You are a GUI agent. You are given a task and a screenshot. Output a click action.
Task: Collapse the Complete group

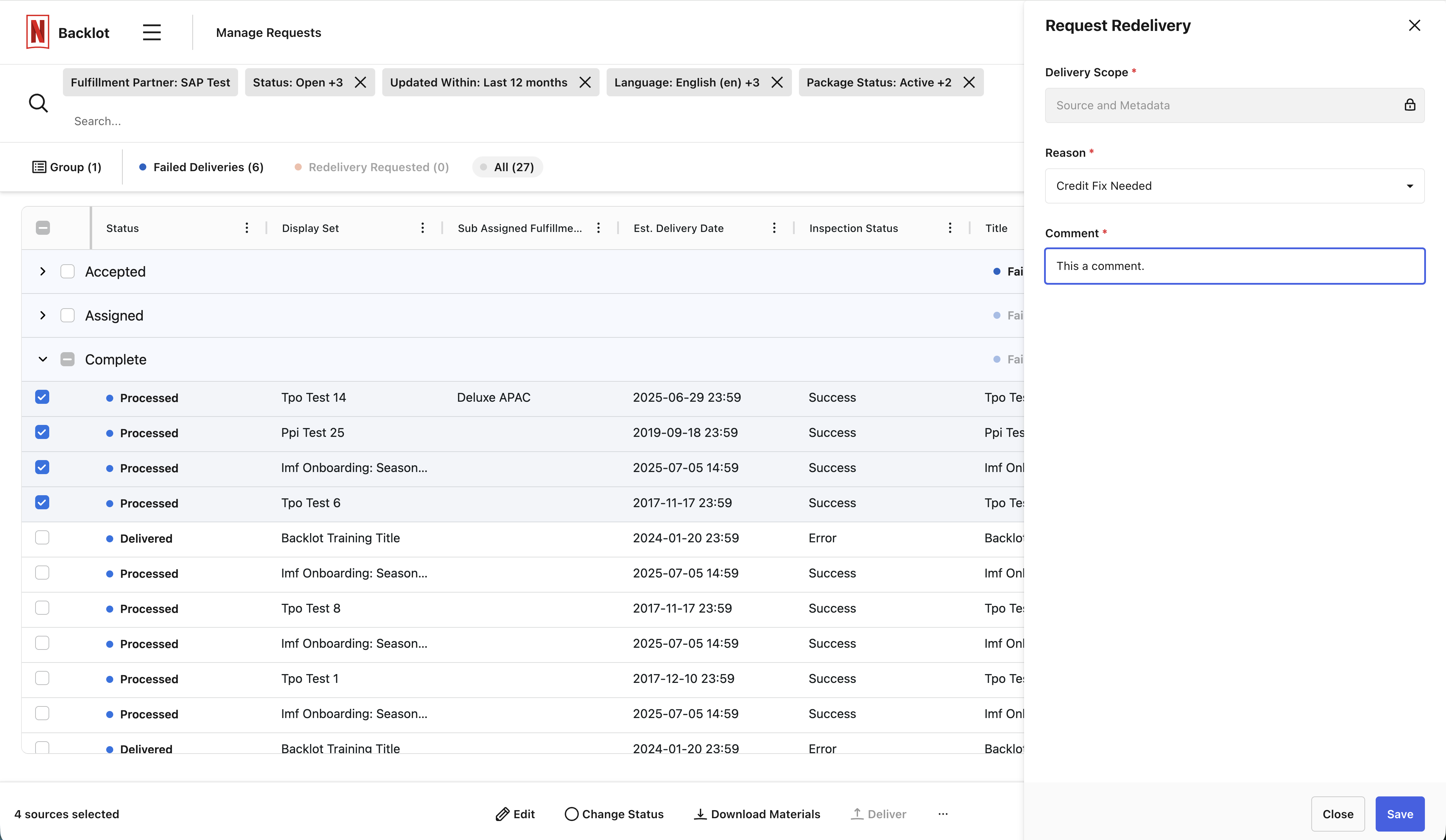[43, 360]
